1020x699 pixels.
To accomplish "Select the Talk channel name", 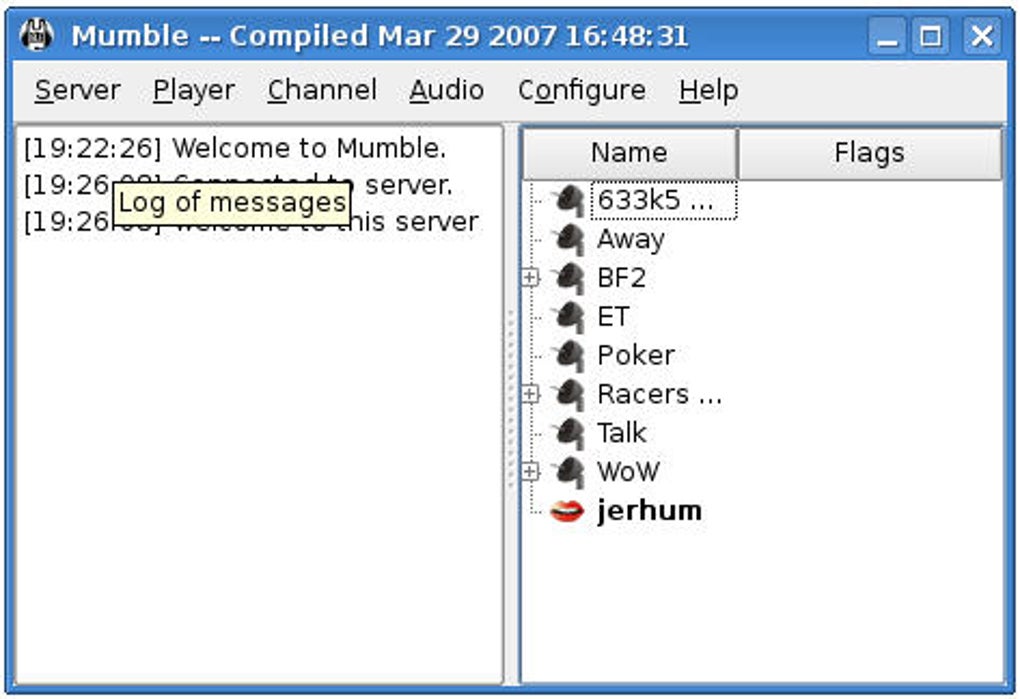I will 621,432.
